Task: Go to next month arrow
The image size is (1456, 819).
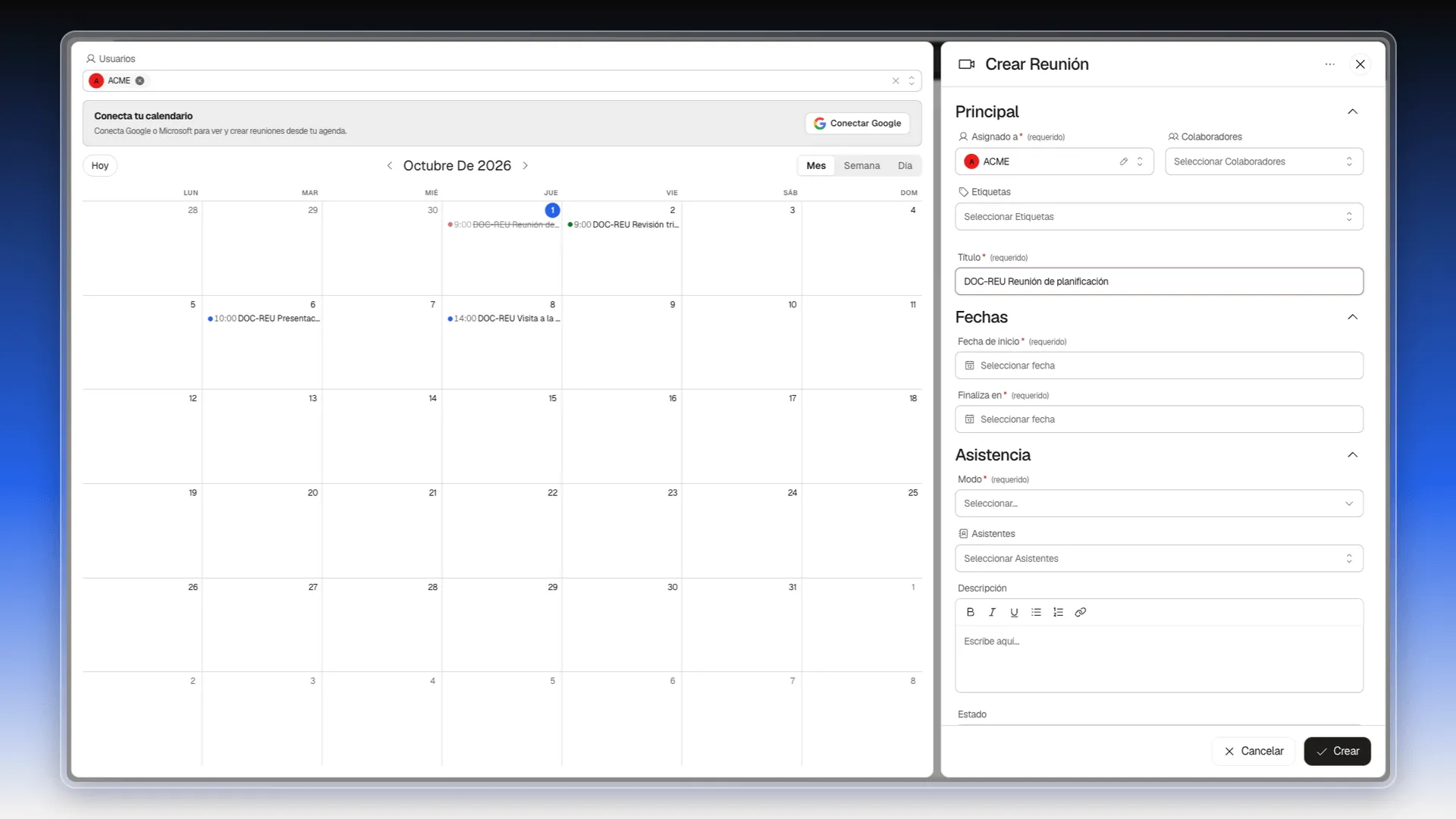Action: (525, 165)
